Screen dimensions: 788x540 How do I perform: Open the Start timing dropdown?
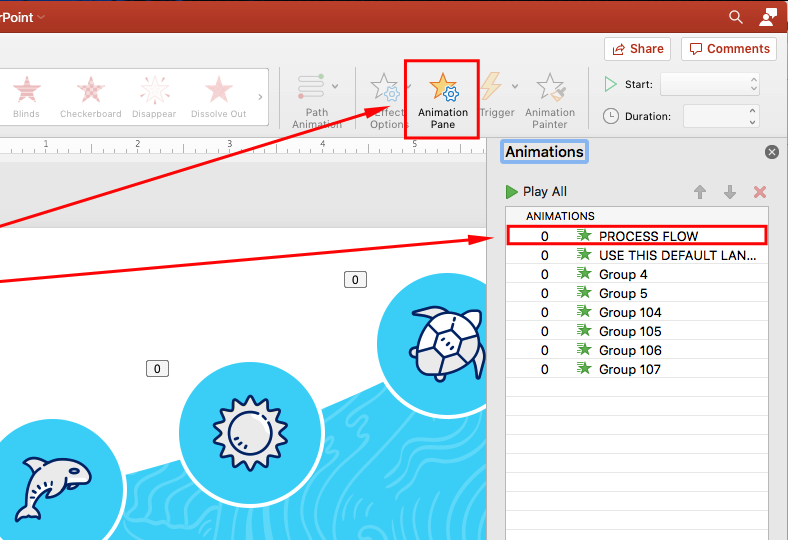[709, 85]
